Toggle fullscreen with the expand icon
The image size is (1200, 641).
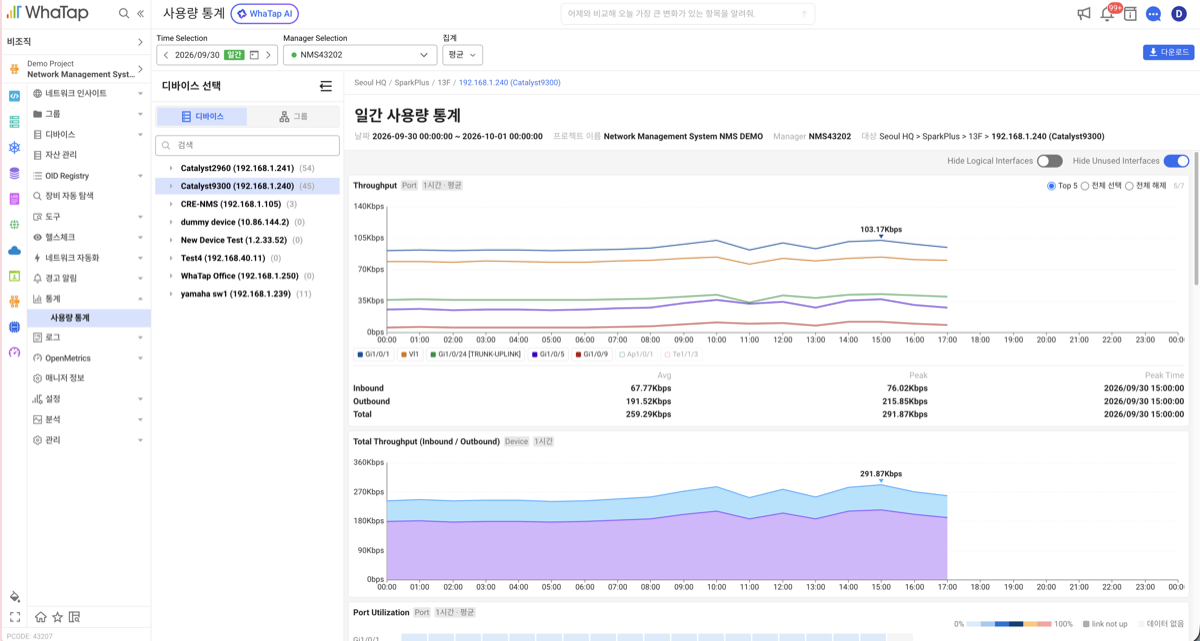click(x=14, y=617)
